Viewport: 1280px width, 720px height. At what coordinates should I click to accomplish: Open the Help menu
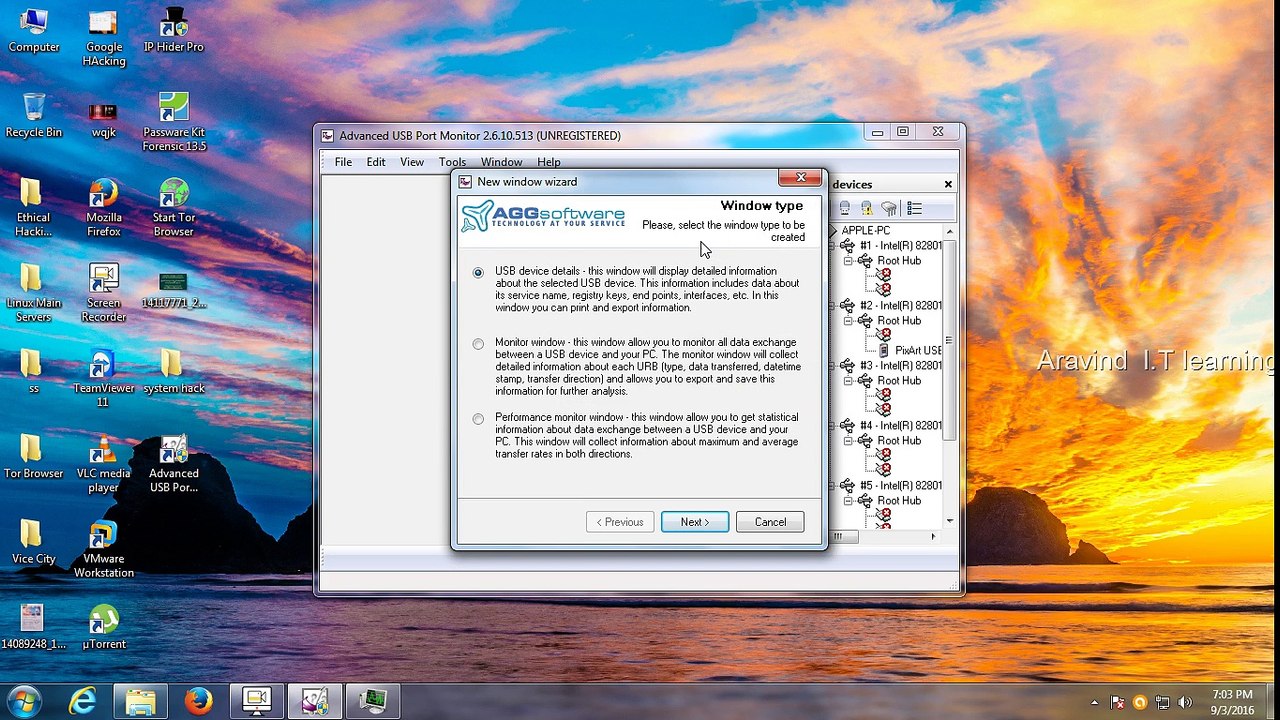click(x=549, y=162)
